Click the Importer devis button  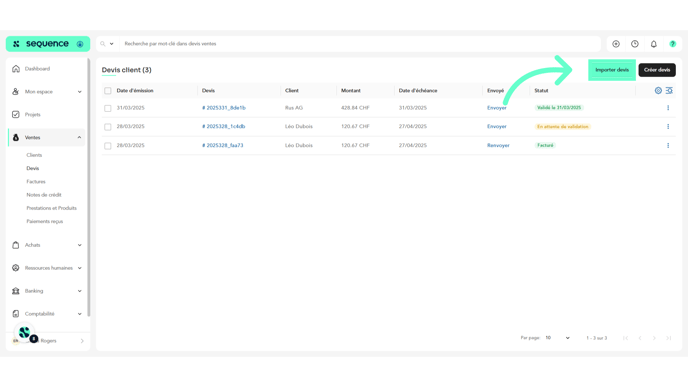coord(612,70)
